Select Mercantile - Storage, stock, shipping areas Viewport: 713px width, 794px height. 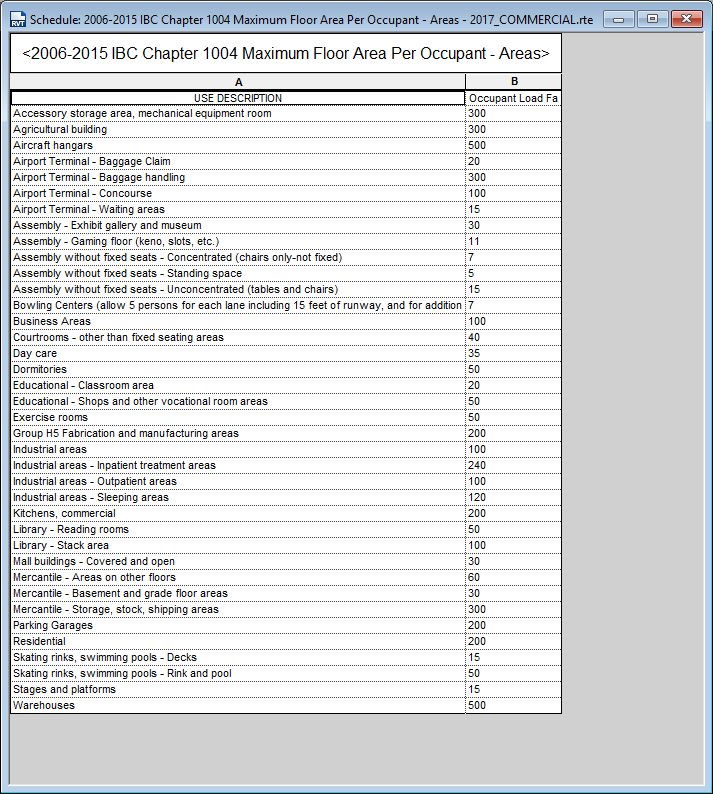[238, 609]
